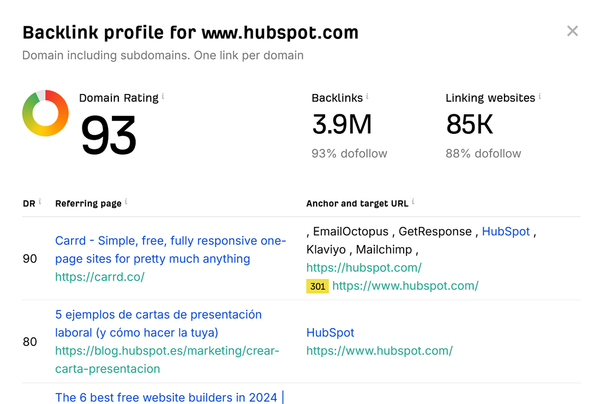Click the HubSpot anchor in the Carrd row

coord(505,231)
